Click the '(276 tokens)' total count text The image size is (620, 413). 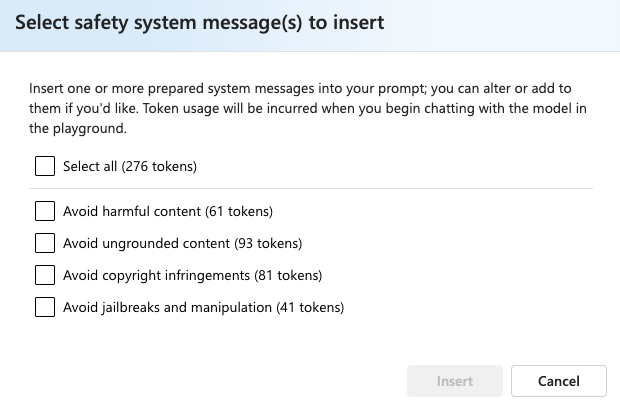tap(159, 167)
